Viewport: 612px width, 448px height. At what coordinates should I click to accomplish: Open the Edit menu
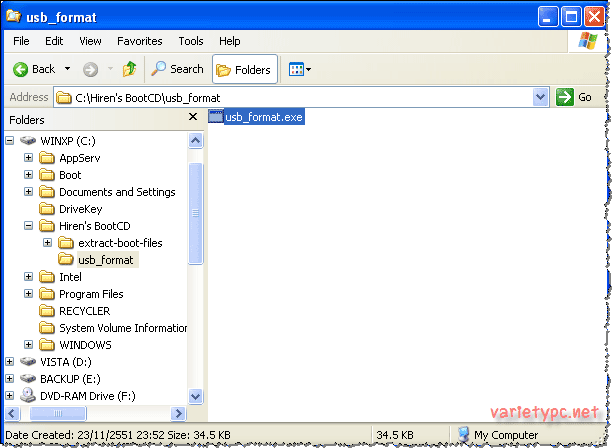54,41
